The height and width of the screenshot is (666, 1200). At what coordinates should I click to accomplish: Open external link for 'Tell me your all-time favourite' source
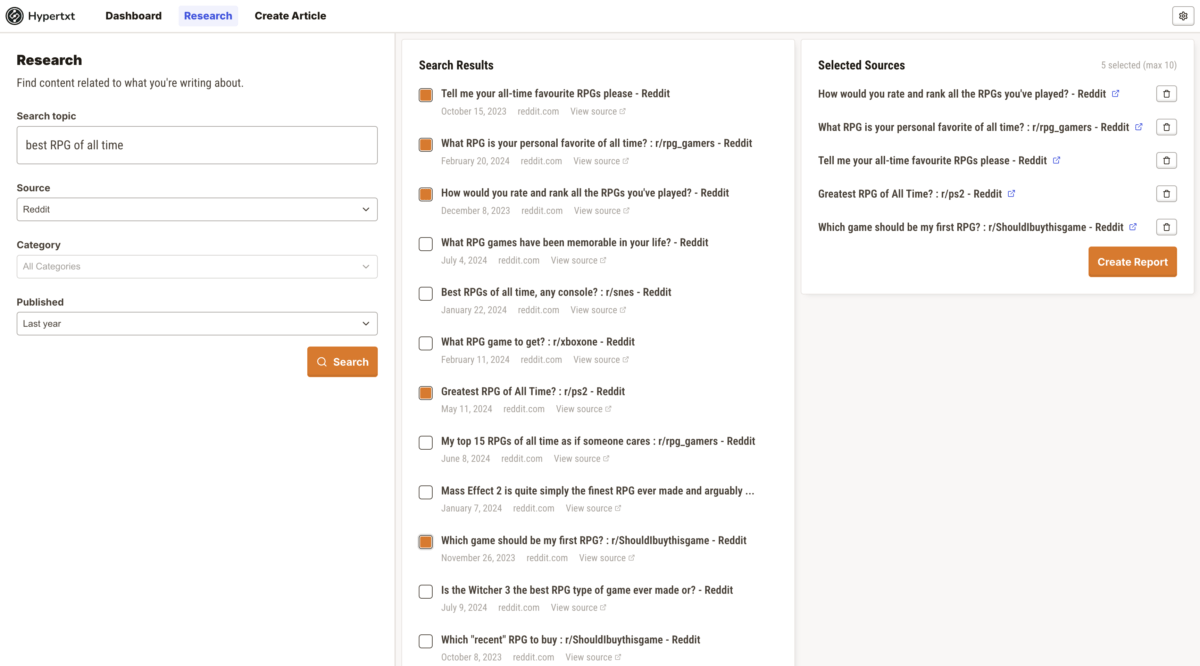click(x=1057, y=161)
